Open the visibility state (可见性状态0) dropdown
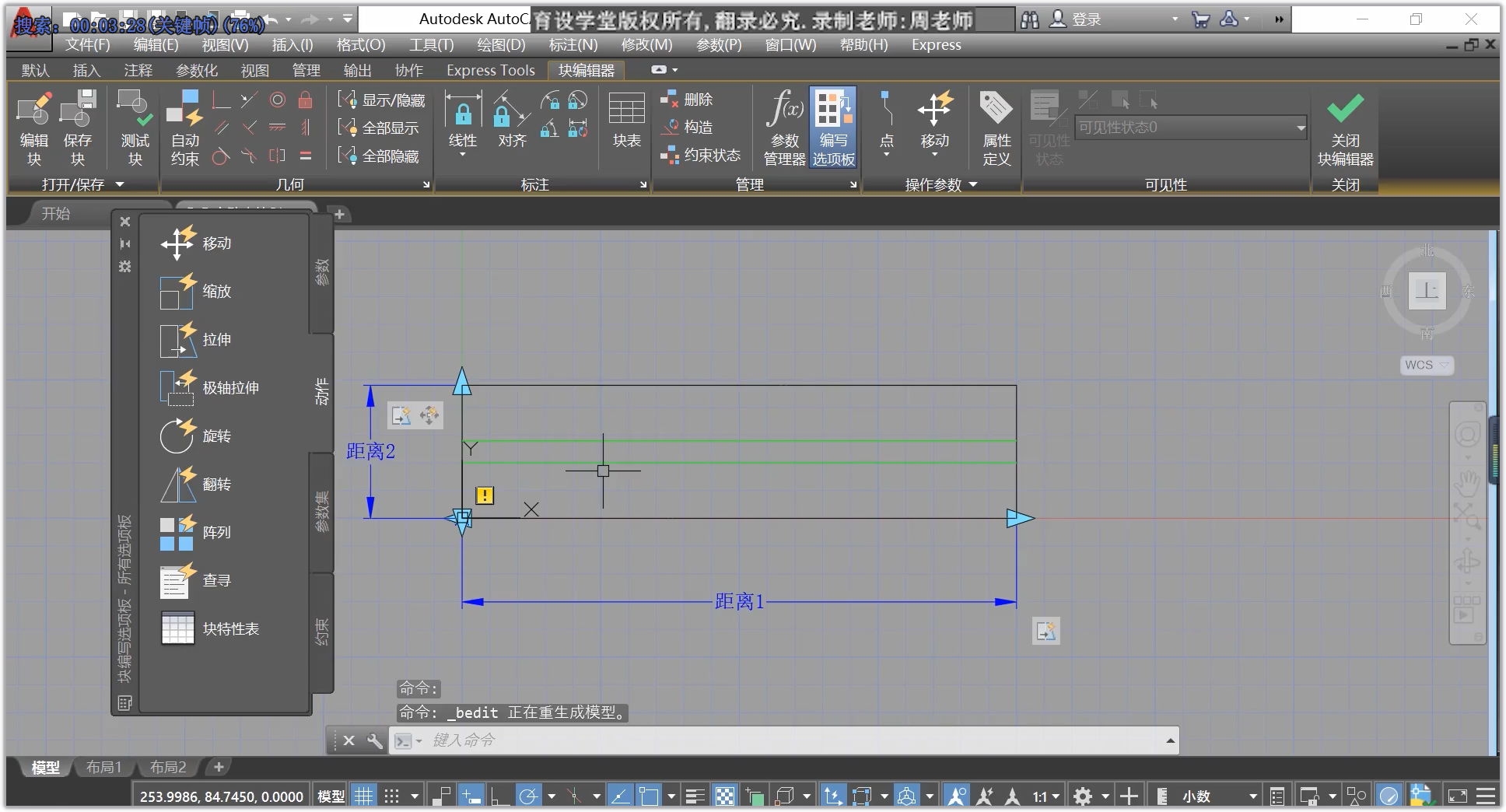Viewport: 1506px width, 812px height. pos(1190,128)
